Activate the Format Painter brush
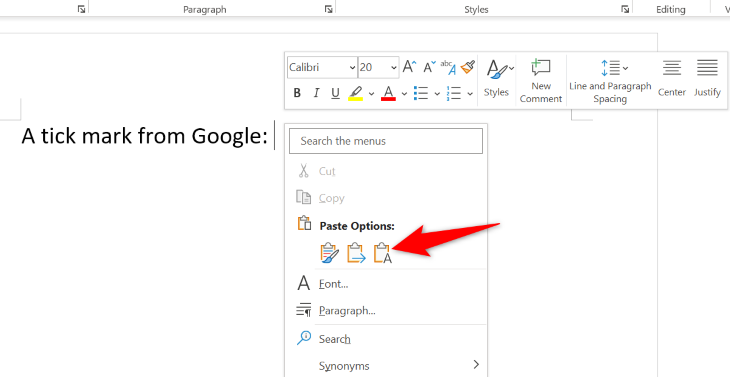Viewport: 730px width, 377px height. click(467, 67)
